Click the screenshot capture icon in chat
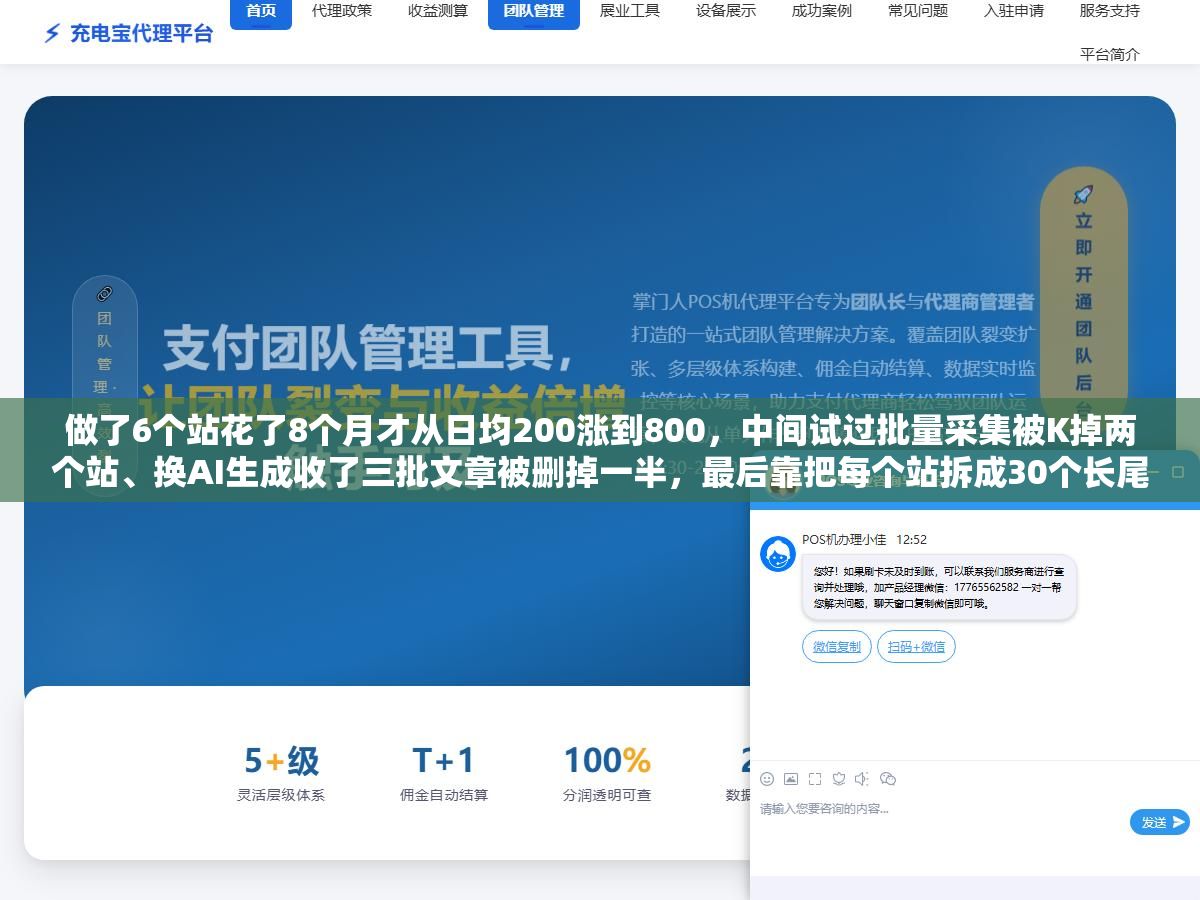Screen dimensions: 1200x900 point(815,779)
